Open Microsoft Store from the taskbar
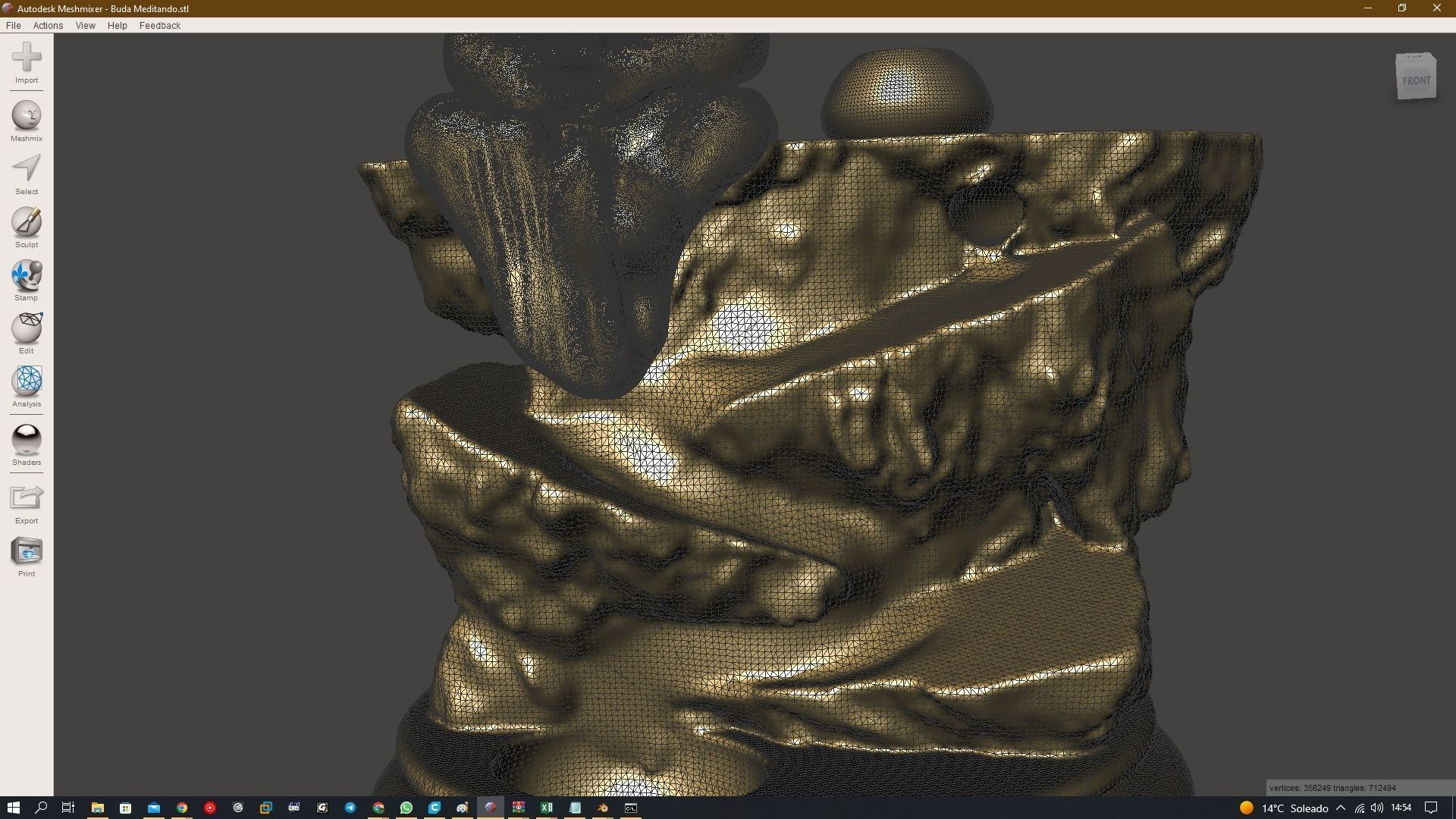Screen dimensions: 1456x819 (x=125, y=808)
